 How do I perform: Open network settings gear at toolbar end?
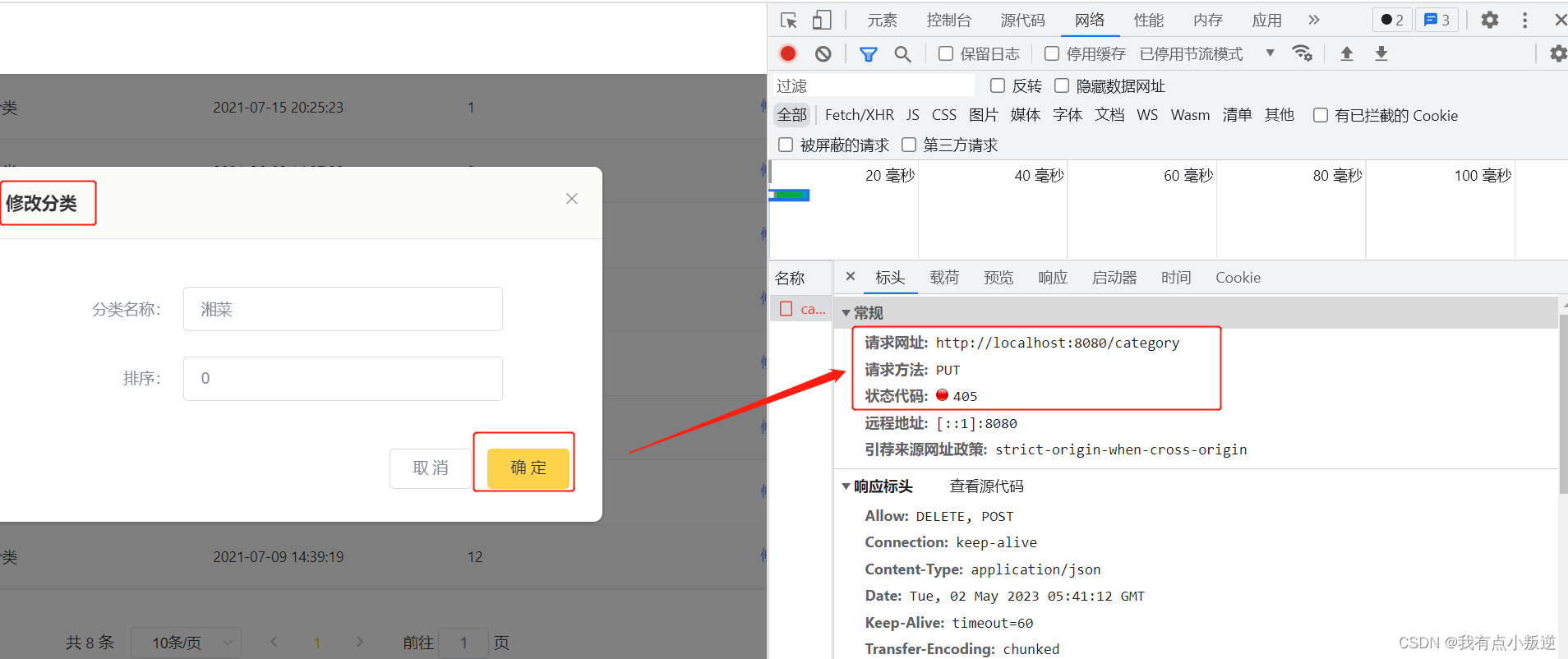[x=1558, y=53]
